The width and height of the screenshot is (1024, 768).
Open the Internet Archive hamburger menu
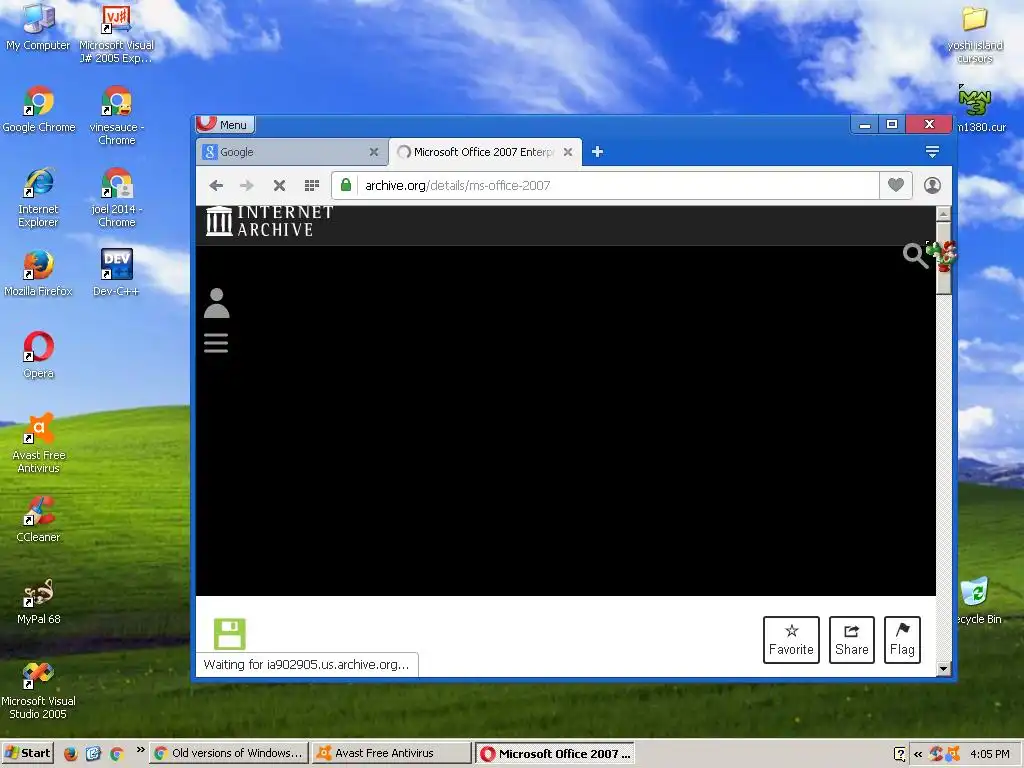point(216,344)
